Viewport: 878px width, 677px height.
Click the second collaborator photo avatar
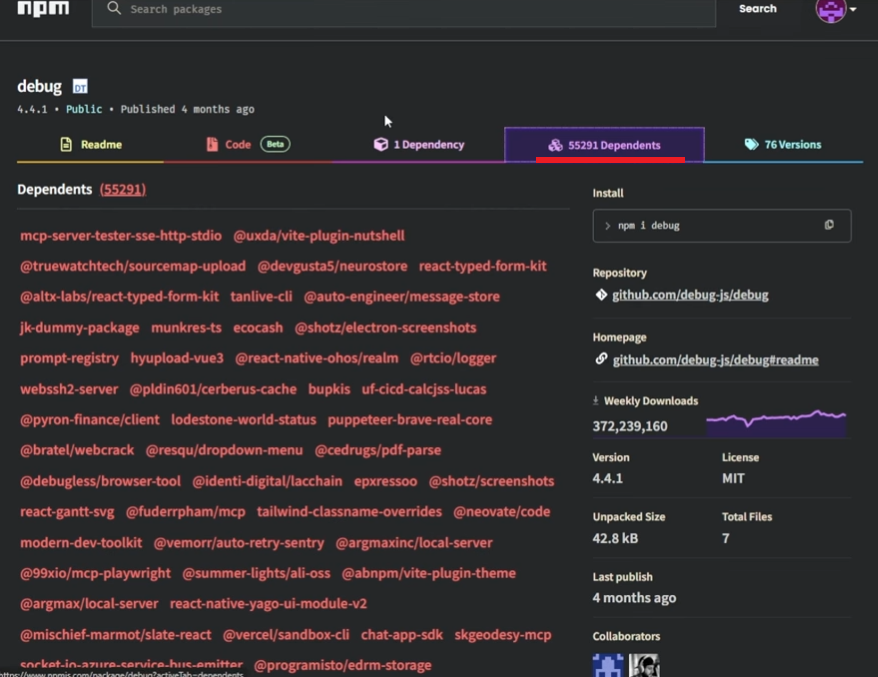pyautogui.click(x=644, y=665)
